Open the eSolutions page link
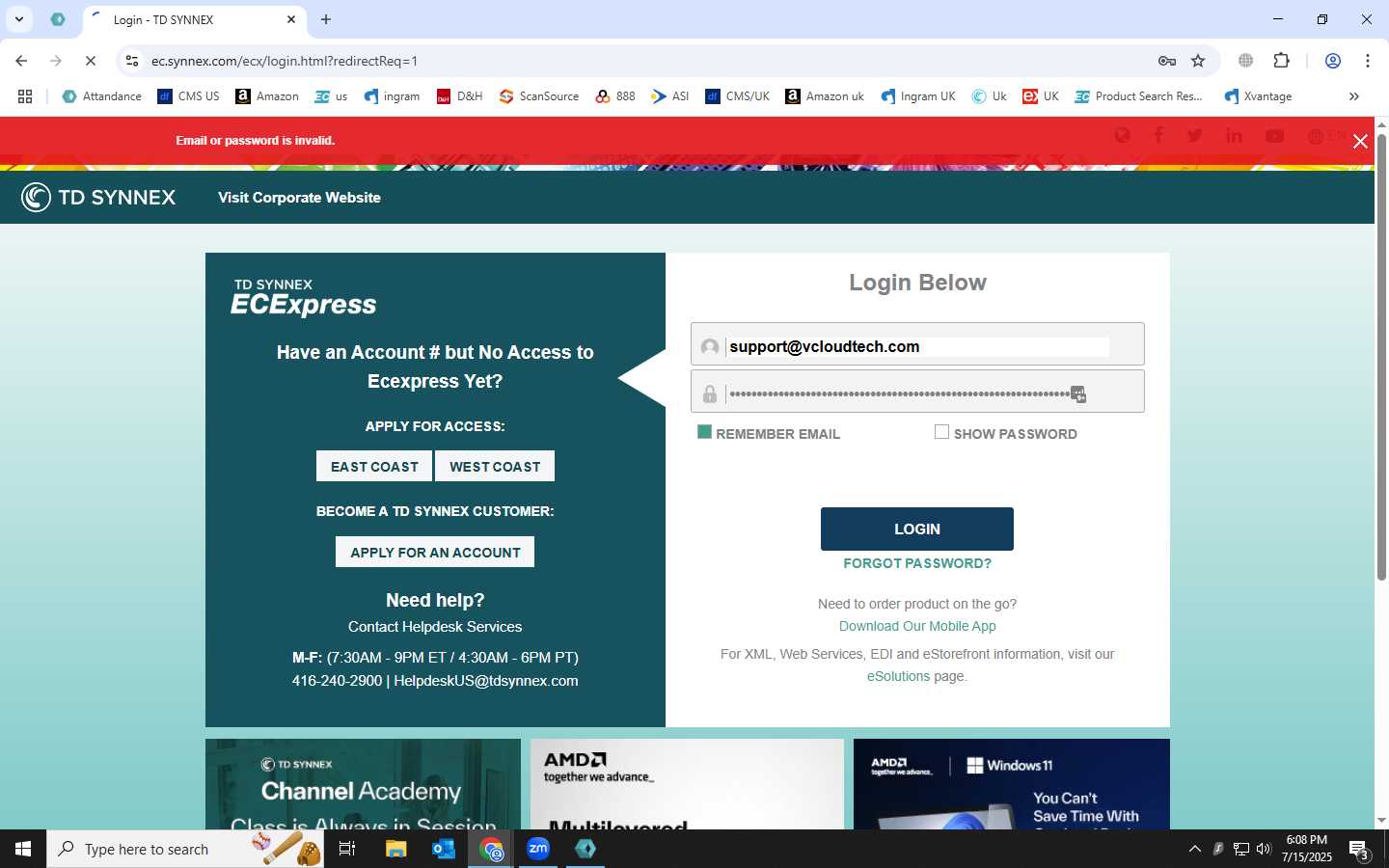The image size is (1389, 868). pyautogui.click(x=898, y=676)
